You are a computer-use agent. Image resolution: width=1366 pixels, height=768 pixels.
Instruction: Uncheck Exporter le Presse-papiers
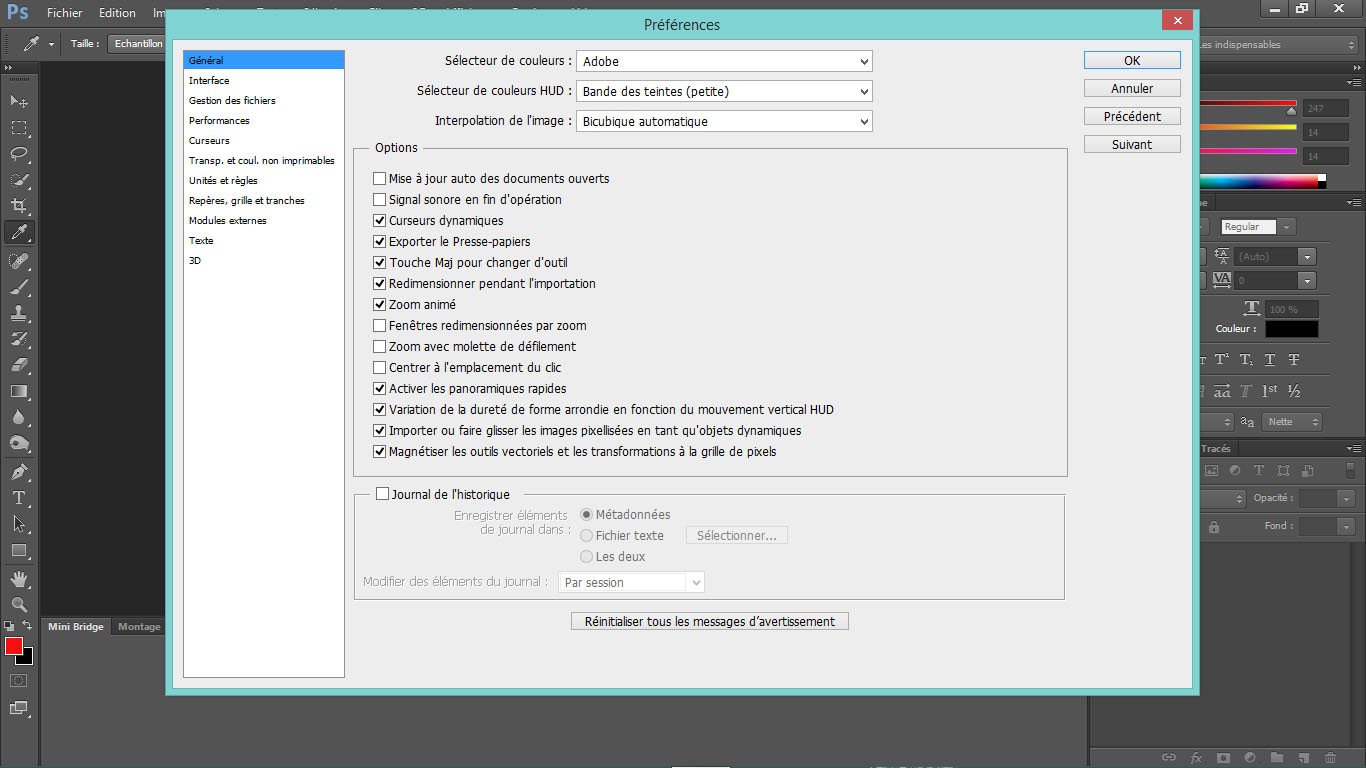click(379, 241)
